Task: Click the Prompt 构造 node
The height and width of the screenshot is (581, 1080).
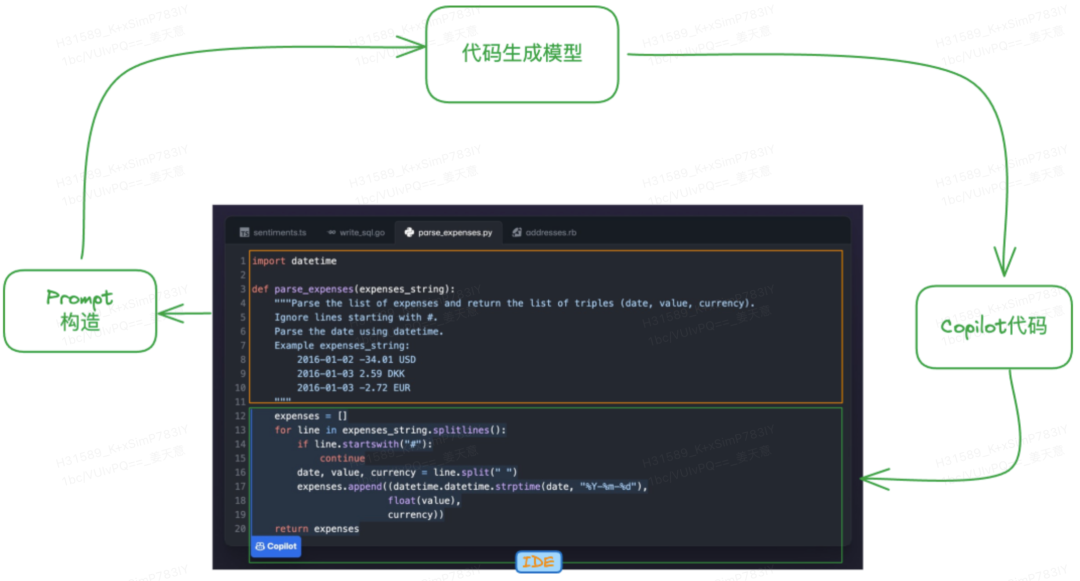Action: pos(79,310)
